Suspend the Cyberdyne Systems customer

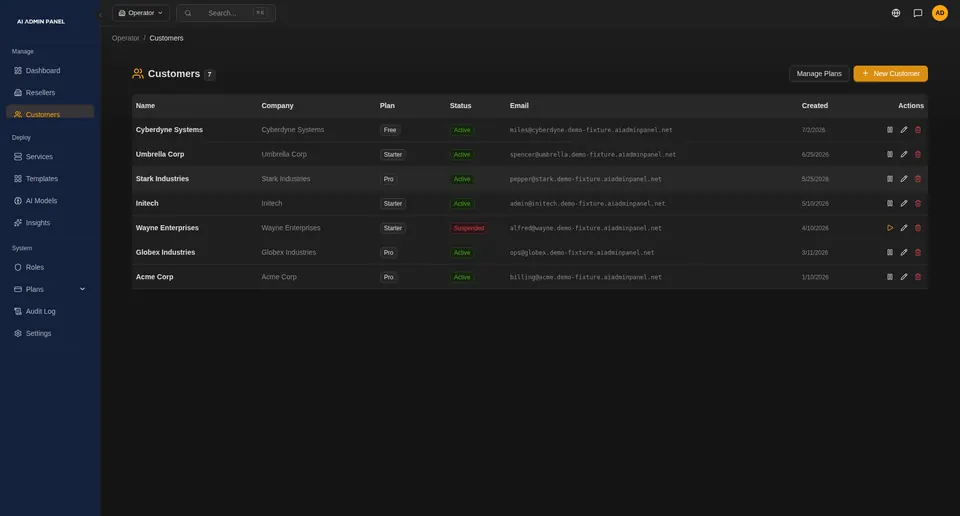coord(890,130)
